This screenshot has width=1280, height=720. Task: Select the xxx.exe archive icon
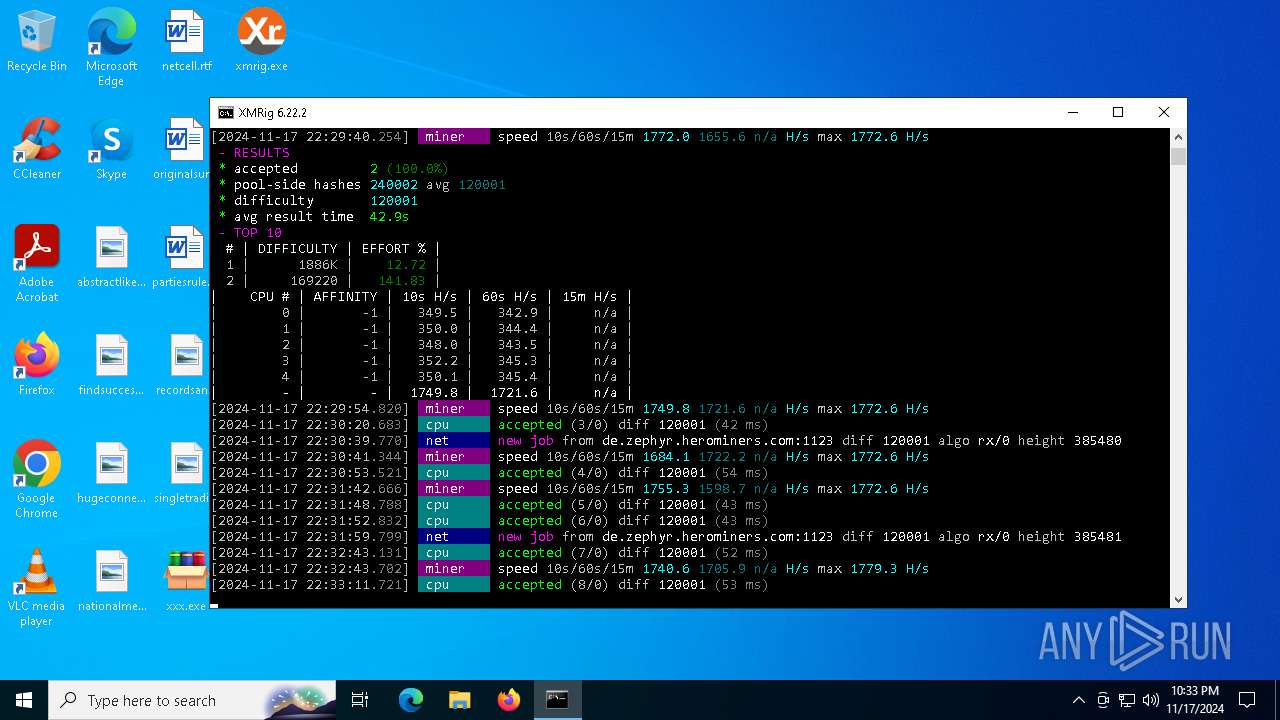click(186, 582)
